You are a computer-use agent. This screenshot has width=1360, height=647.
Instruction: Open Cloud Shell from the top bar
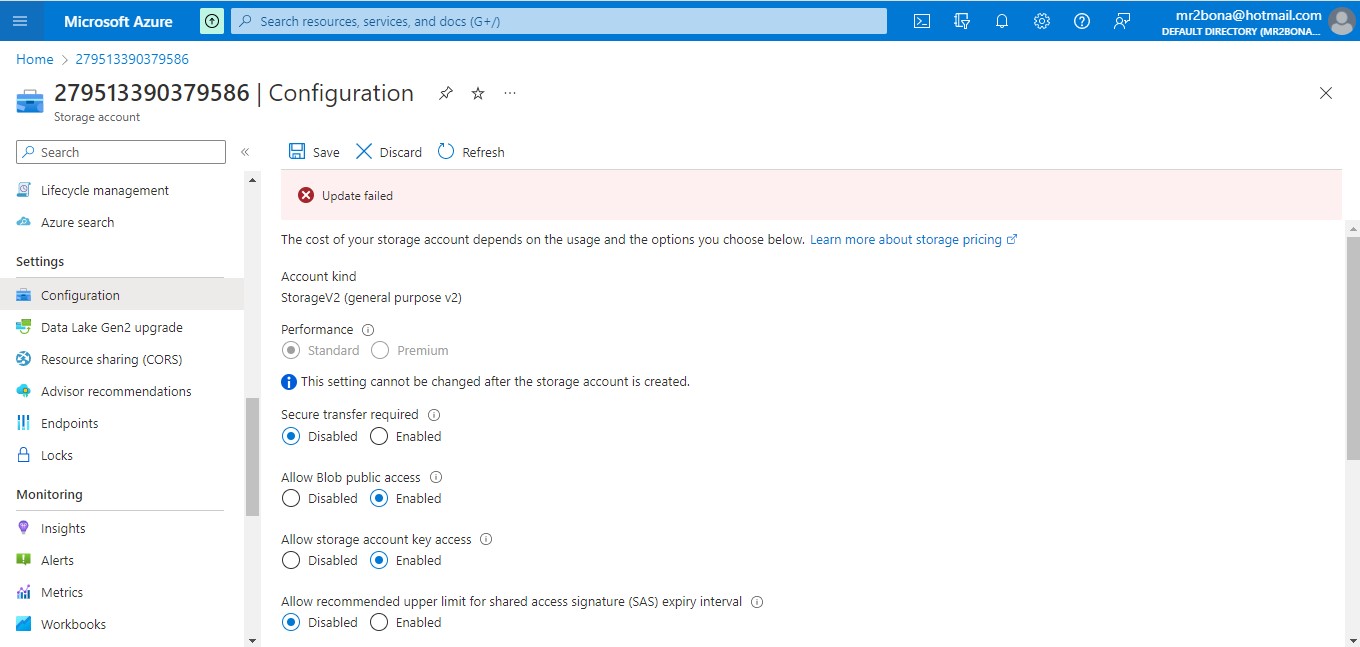[x=921, y=21]
